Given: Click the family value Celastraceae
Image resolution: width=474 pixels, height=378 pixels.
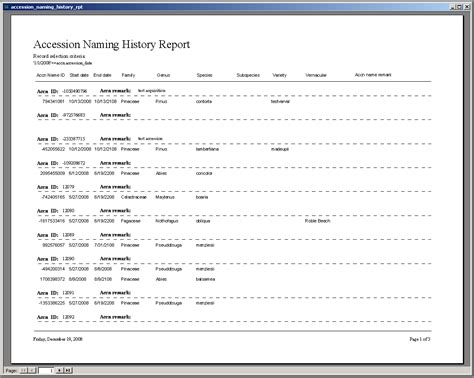Looking at the screenshot, I should click(x=134, y=197).
